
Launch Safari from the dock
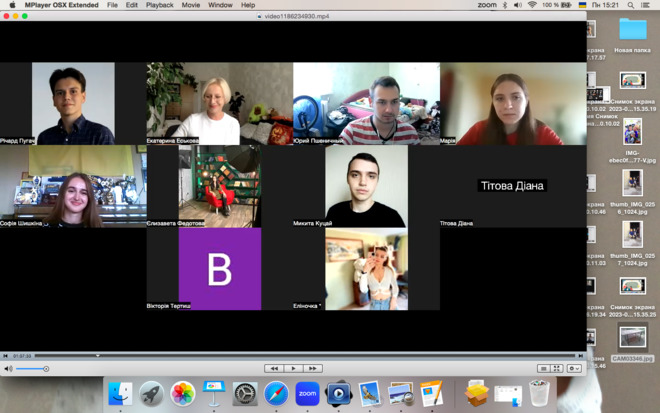tap(276, 393)
